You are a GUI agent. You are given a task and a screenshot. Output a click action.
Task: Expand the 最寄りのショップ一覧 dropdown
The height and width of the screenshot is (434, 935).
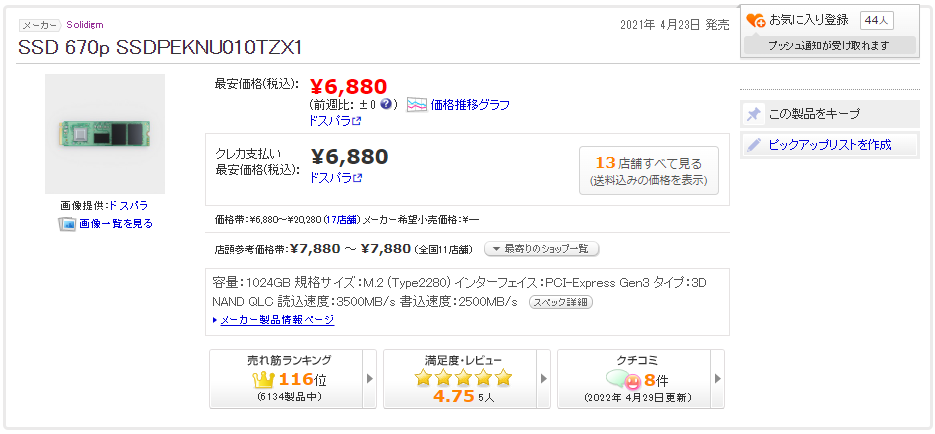[541, 249]
